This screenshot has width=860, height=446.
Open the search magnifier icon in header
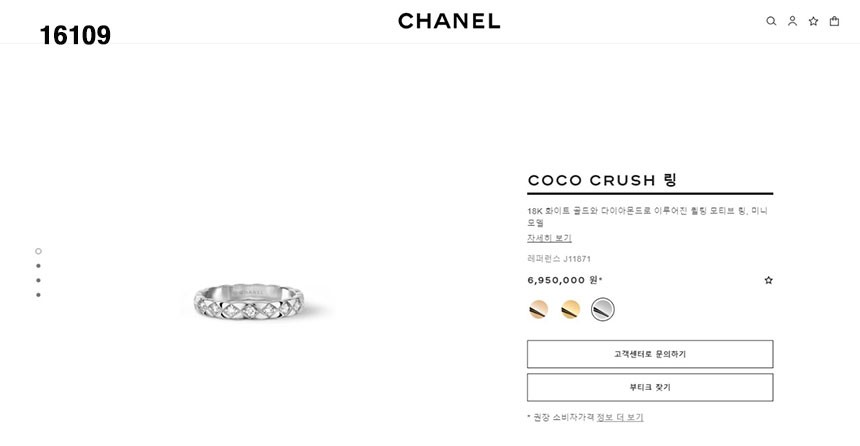(x=771, y=21)
